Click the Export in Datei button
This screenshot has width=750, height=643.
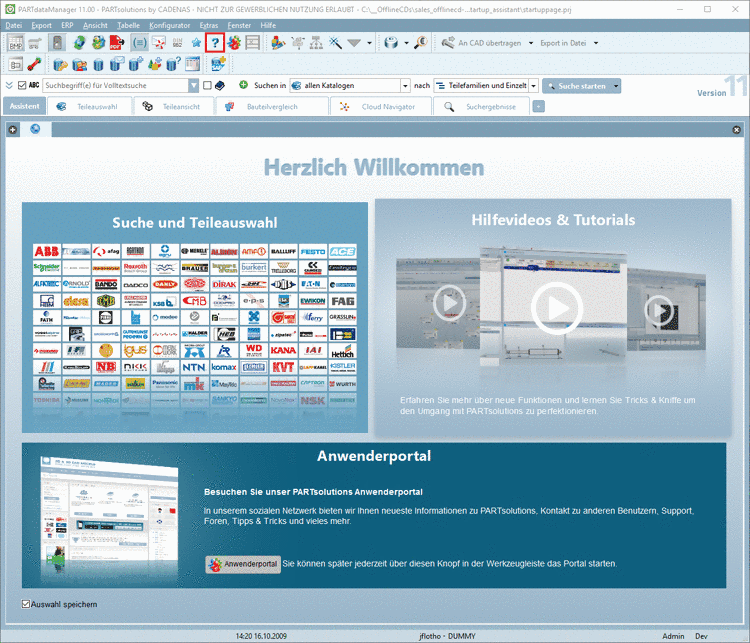coord(563,43)
